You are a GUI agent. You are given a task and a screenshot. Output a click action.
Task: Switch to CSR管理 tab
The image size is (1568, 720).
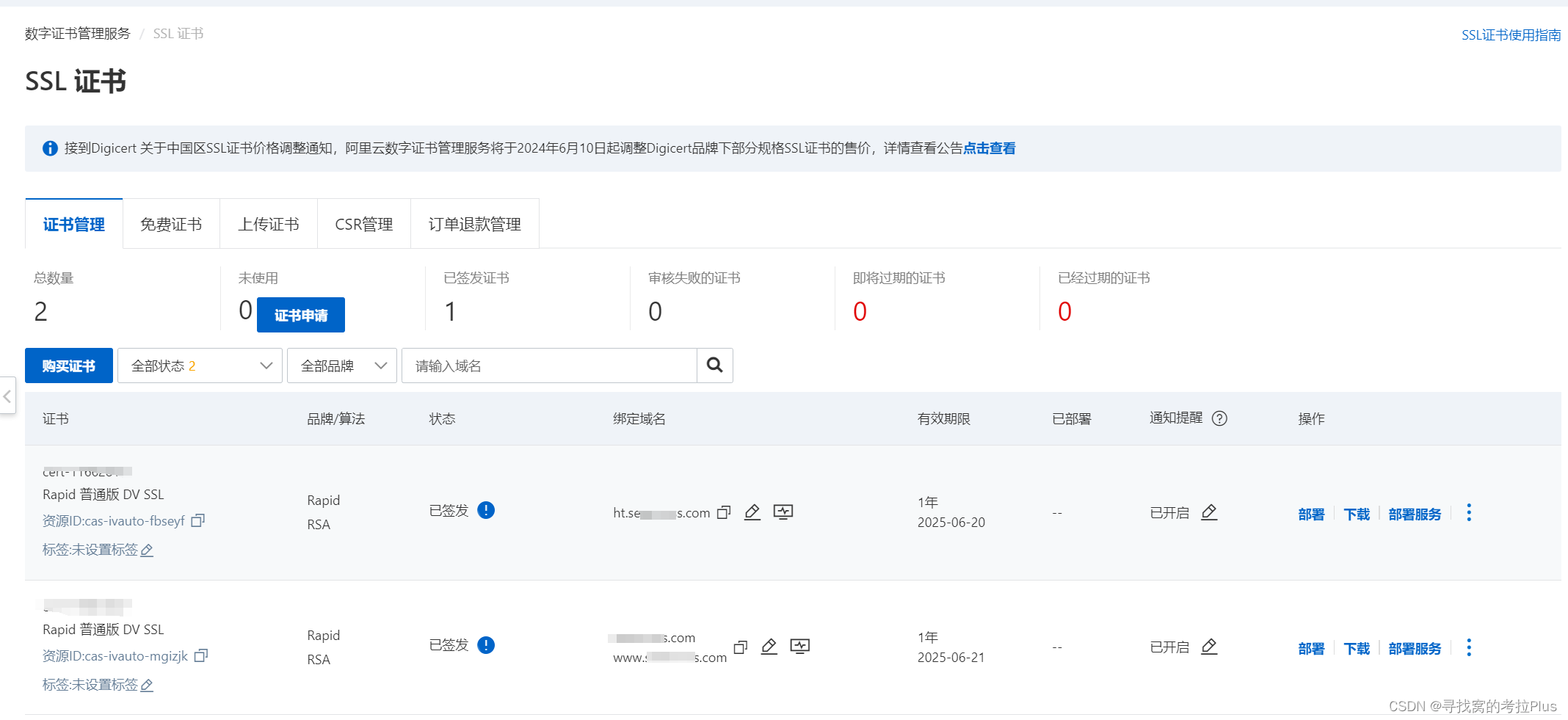click(x=364, y=224)
